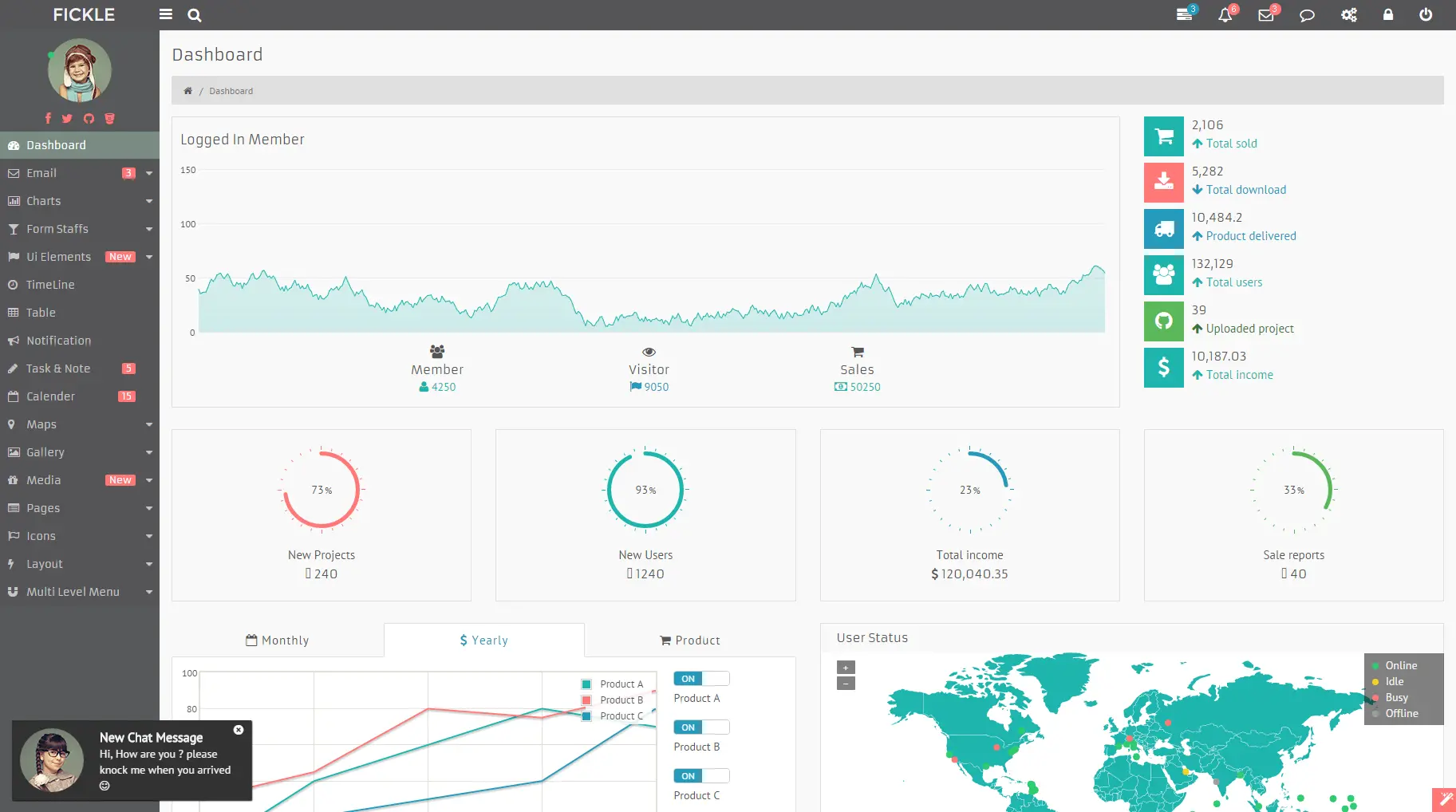
Task: Click the Total income 23% progress ring
Action: pyautogui.click(x=969, y=490)
